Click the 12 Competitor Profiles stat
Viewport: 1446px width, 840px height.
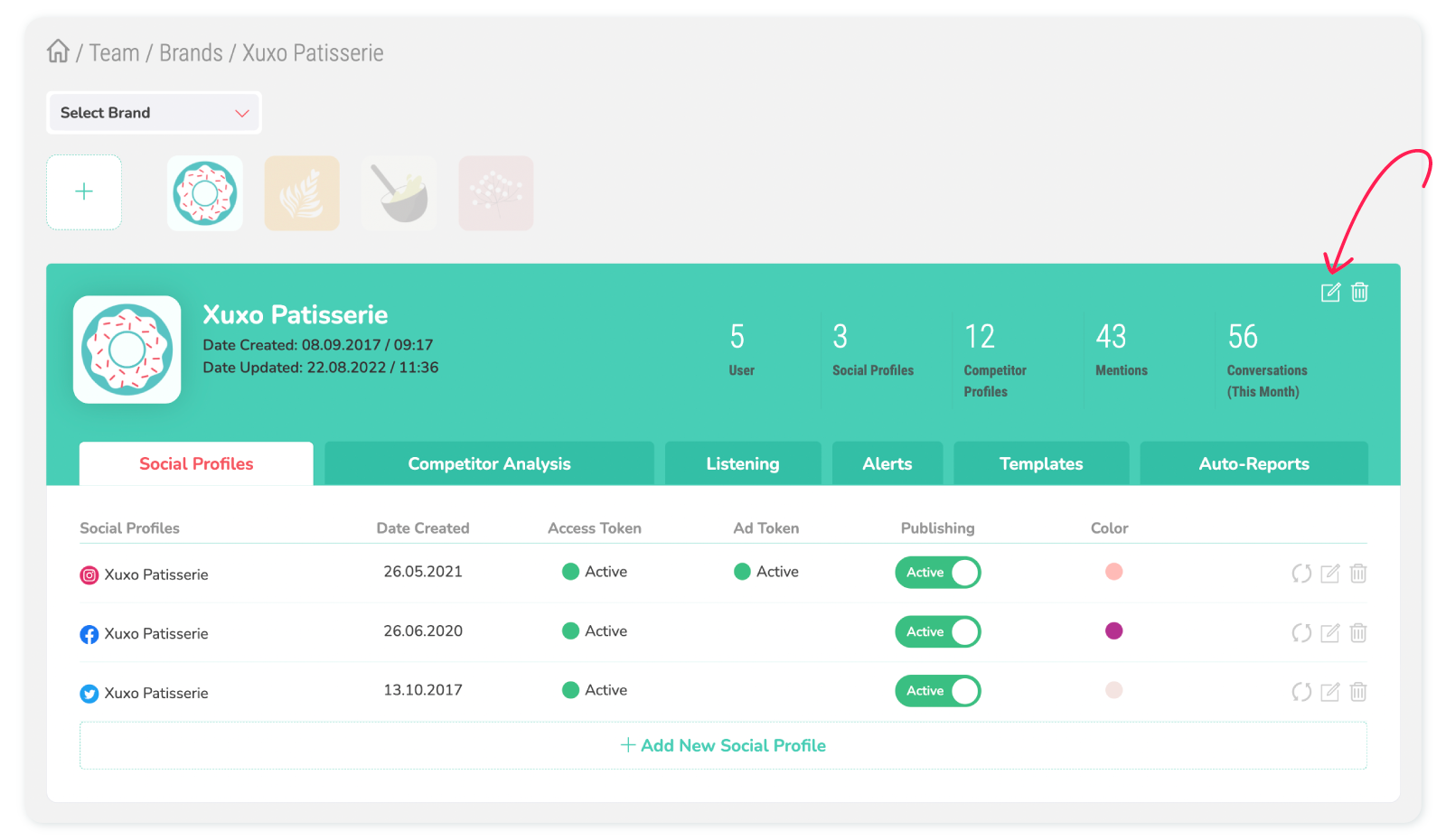click(995, 360)
